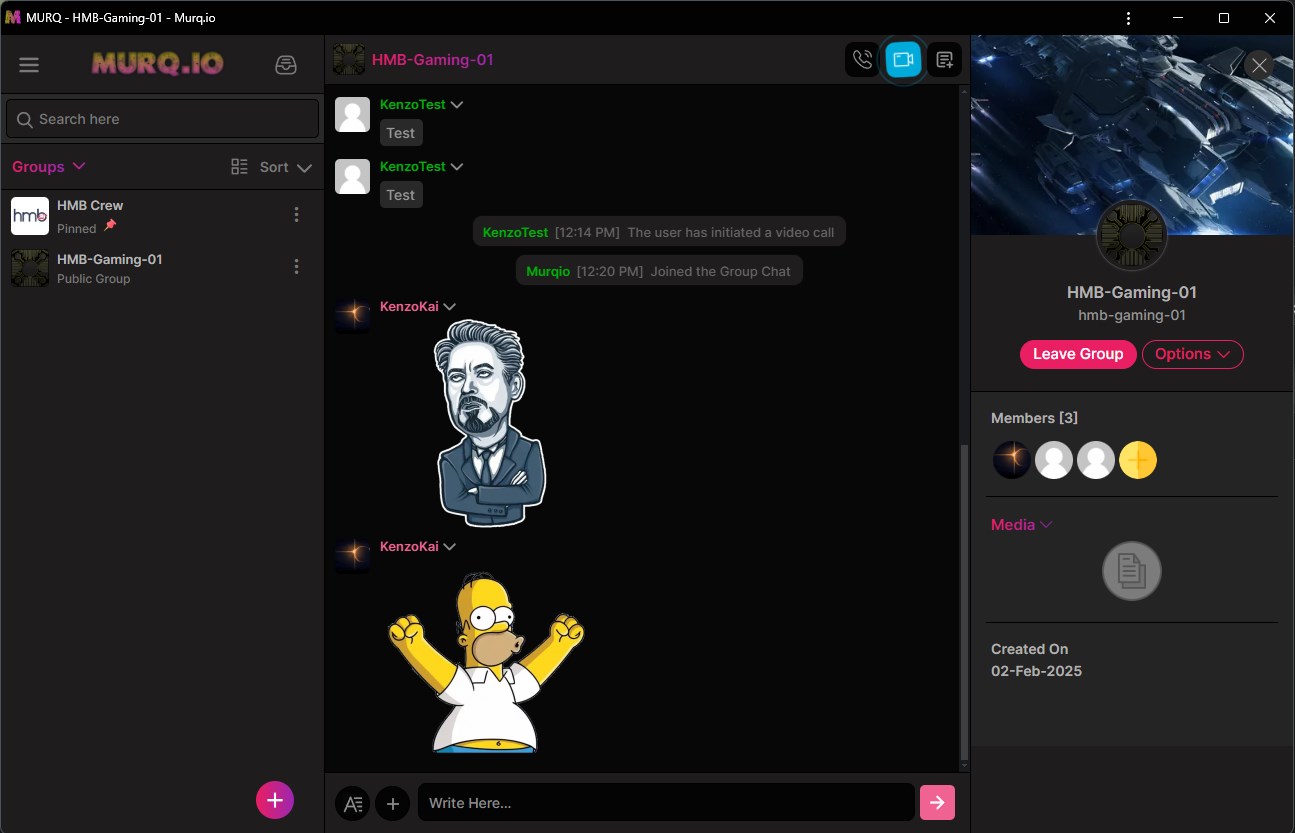
Task: Click the KenzoTest name in video call notice
Action: (x=515, y=232)
